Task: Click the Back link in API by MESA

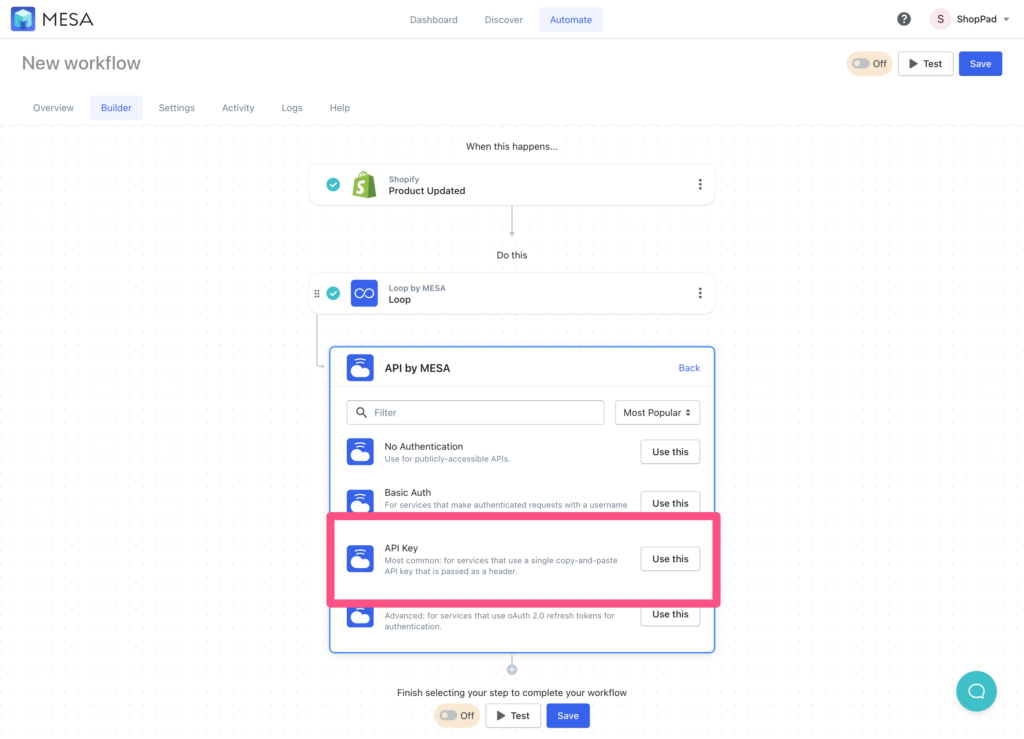Action: click(x=689, y=367)
